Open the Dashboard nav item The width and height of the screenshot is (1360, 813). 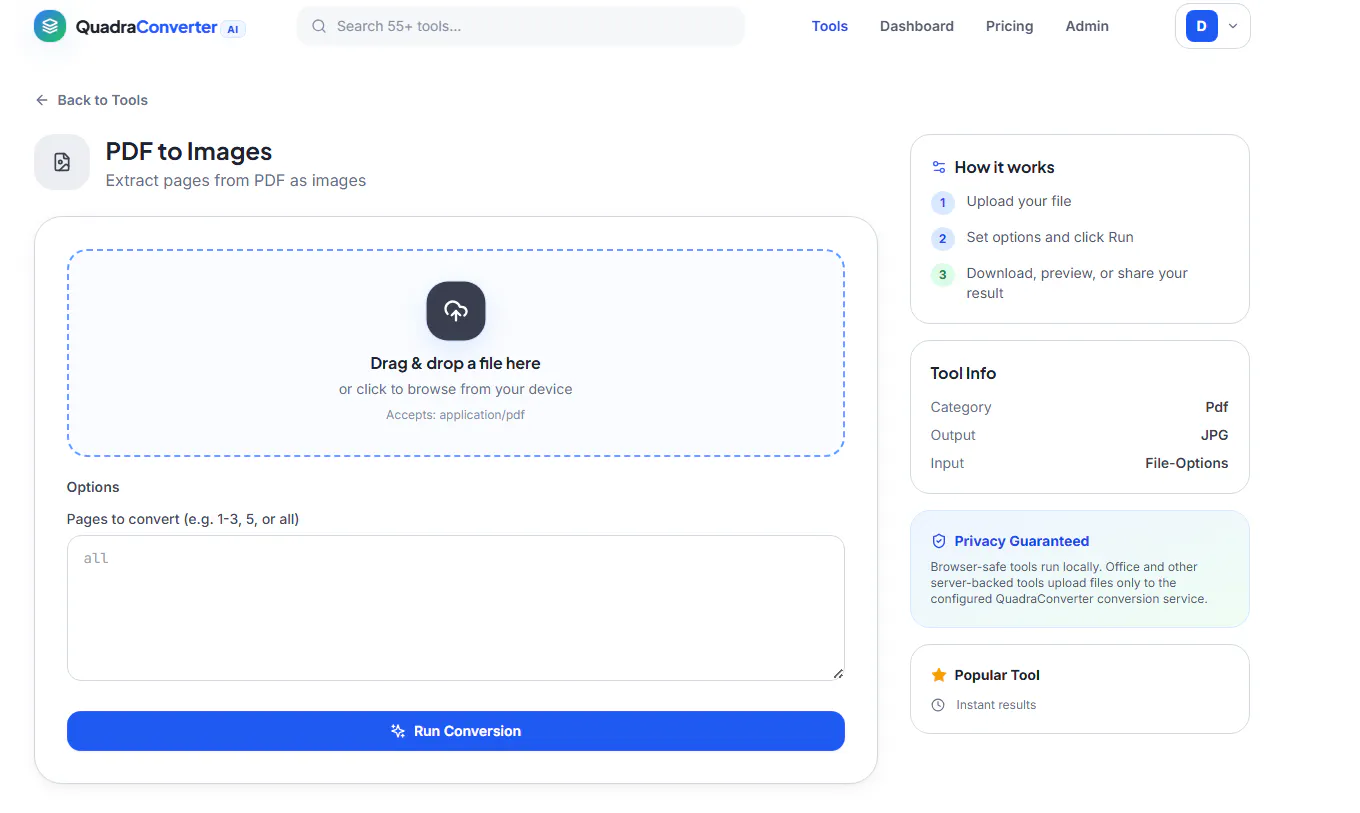click(917, 26)
